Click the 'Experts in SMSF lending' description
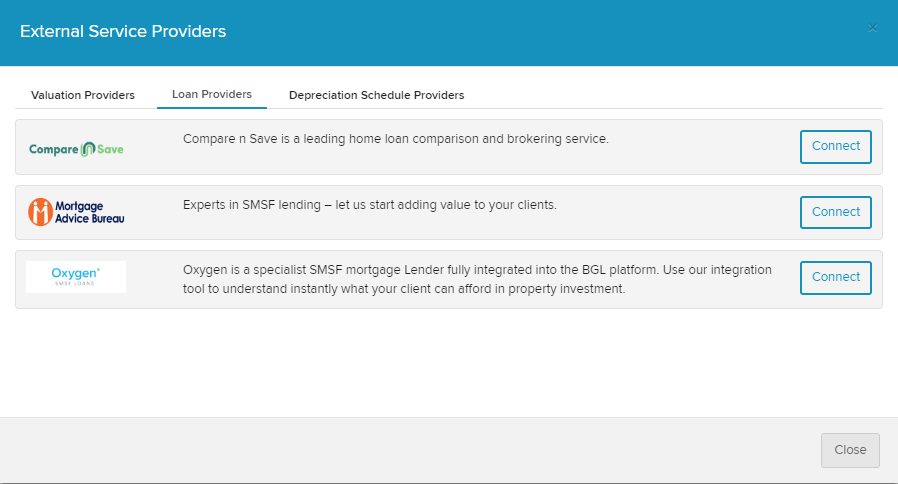This screenshot has width=898, height=484. click(x=369, y=205)
